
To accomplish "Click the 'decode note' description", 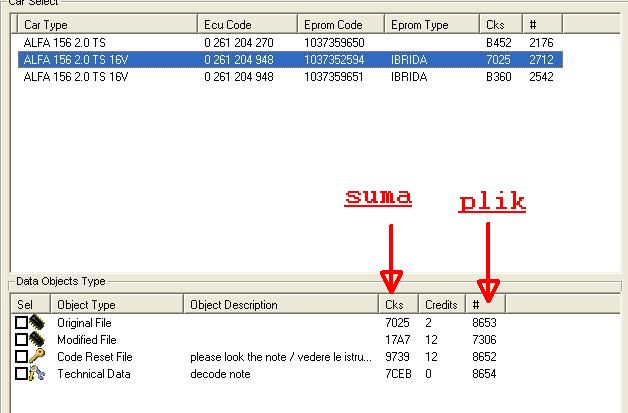I will (x=220, y=374).
